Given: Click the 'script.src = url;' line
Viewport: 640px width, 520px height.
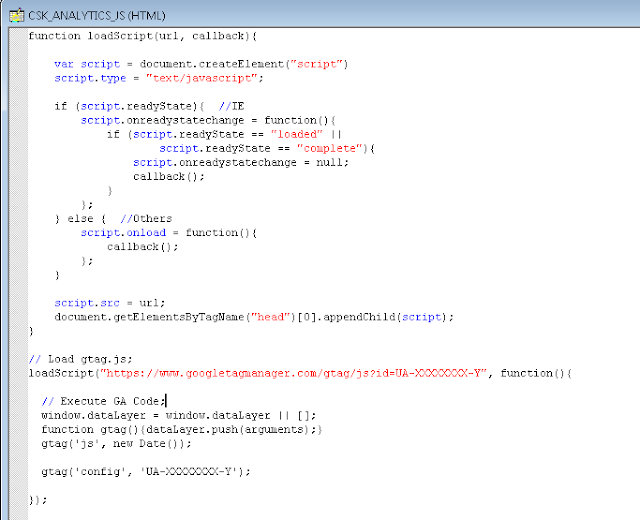Looking at the screenshot, I should pyautogui.click(x=110, y=303).
